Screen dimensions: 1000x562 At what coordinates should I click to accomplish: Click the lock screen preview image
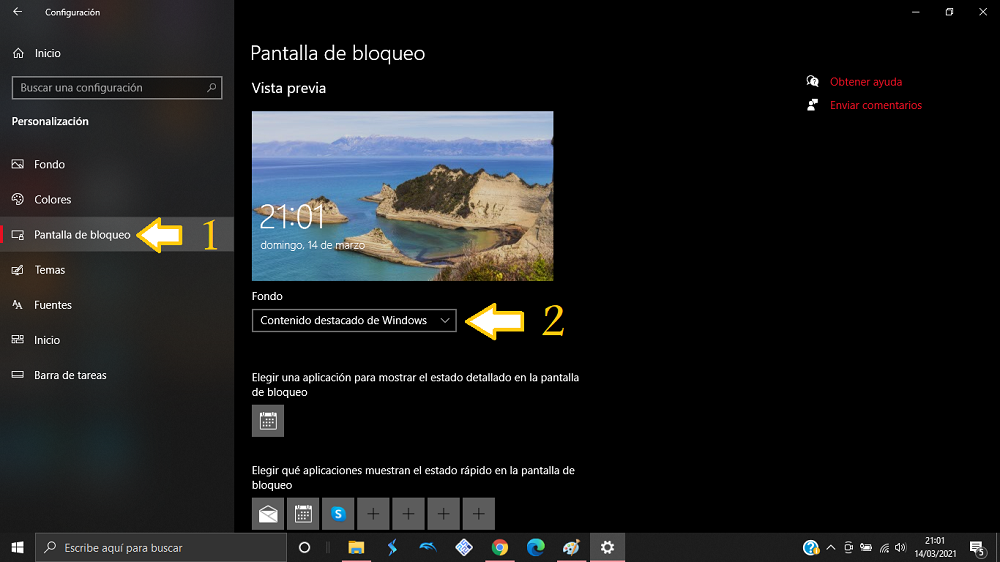click(402, 196)
